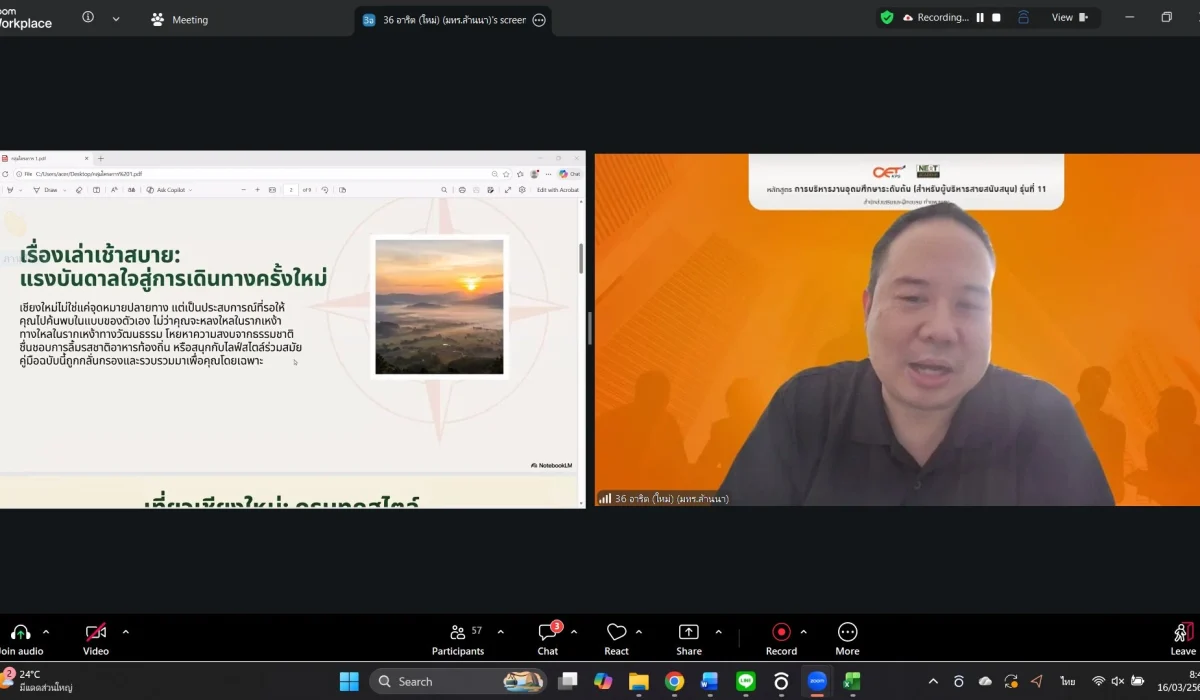
Task: Open meeting info icon
Action: [x=88, y=18]
